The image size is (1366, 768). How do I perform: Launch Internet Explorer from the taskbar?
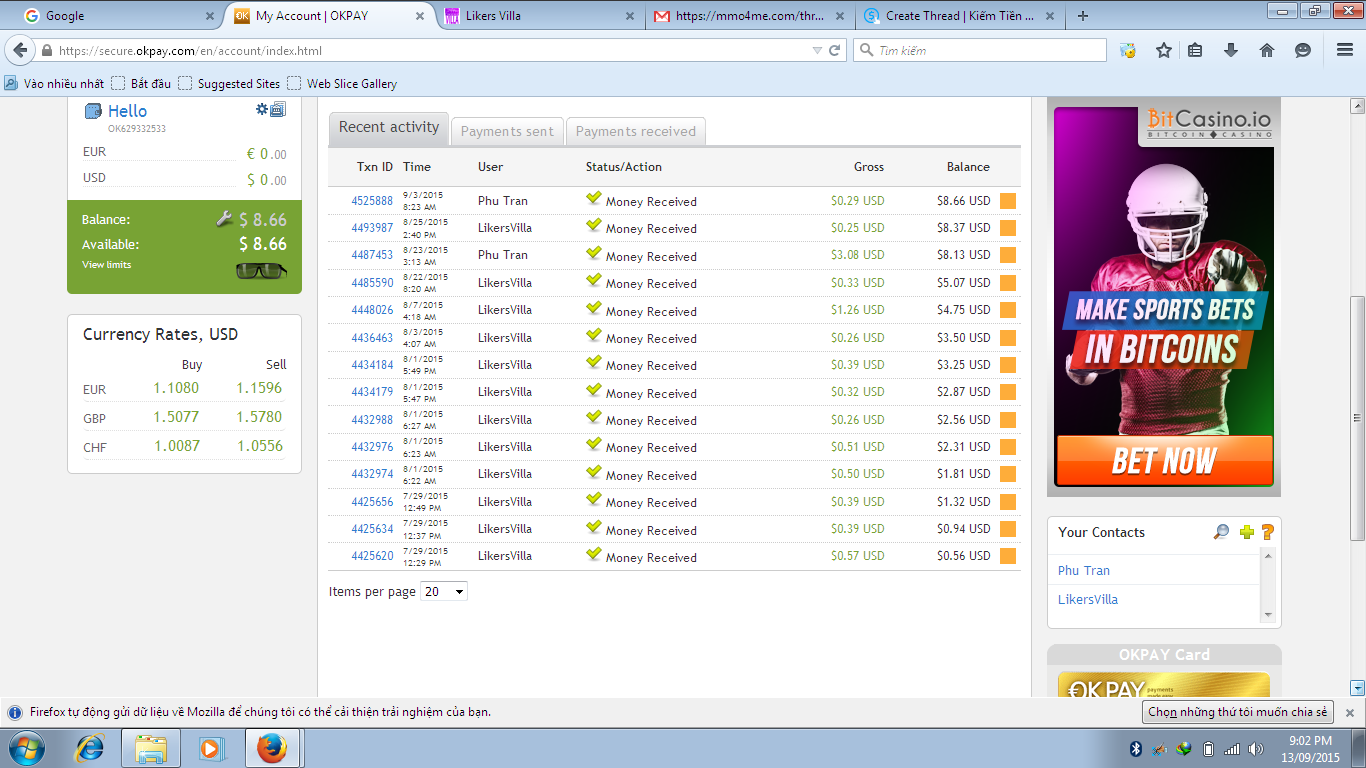click(x=91, y=748)
